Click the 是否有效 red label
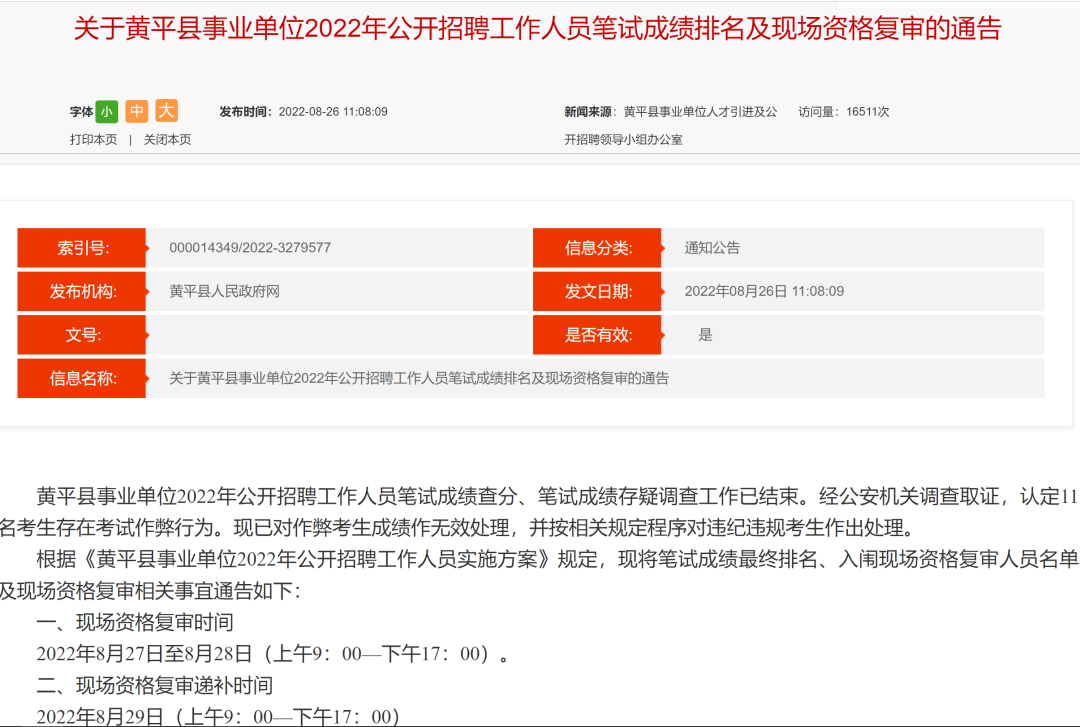The height and width of the screenshot is (727, 1080). [597, 335]
